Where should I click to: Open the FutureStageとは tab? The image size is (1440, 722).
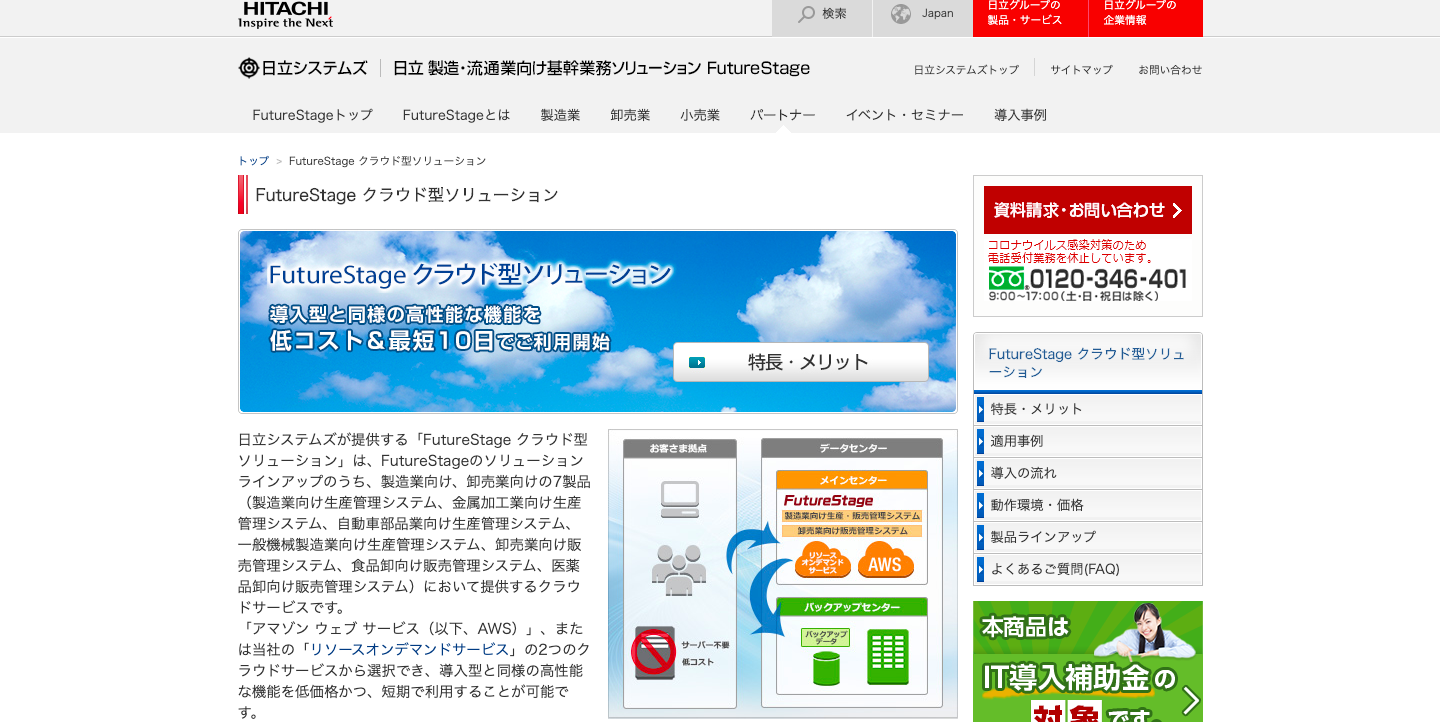pos(456,115)
